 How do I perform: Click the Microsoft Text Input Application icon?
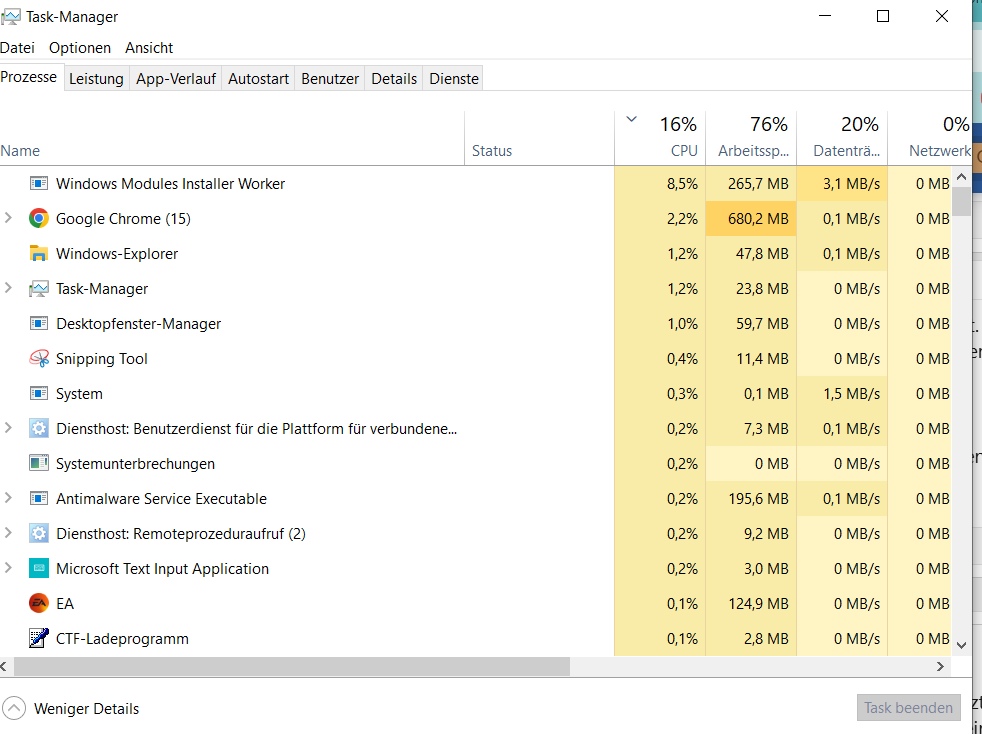tap(39, 569)
